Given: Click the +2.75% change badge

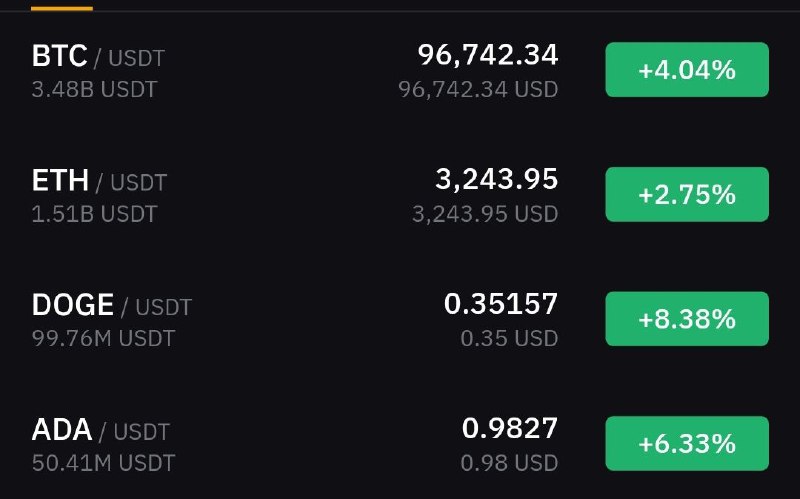Looking at the screenshot, I should pyautogui.click(x=687, y=194).
